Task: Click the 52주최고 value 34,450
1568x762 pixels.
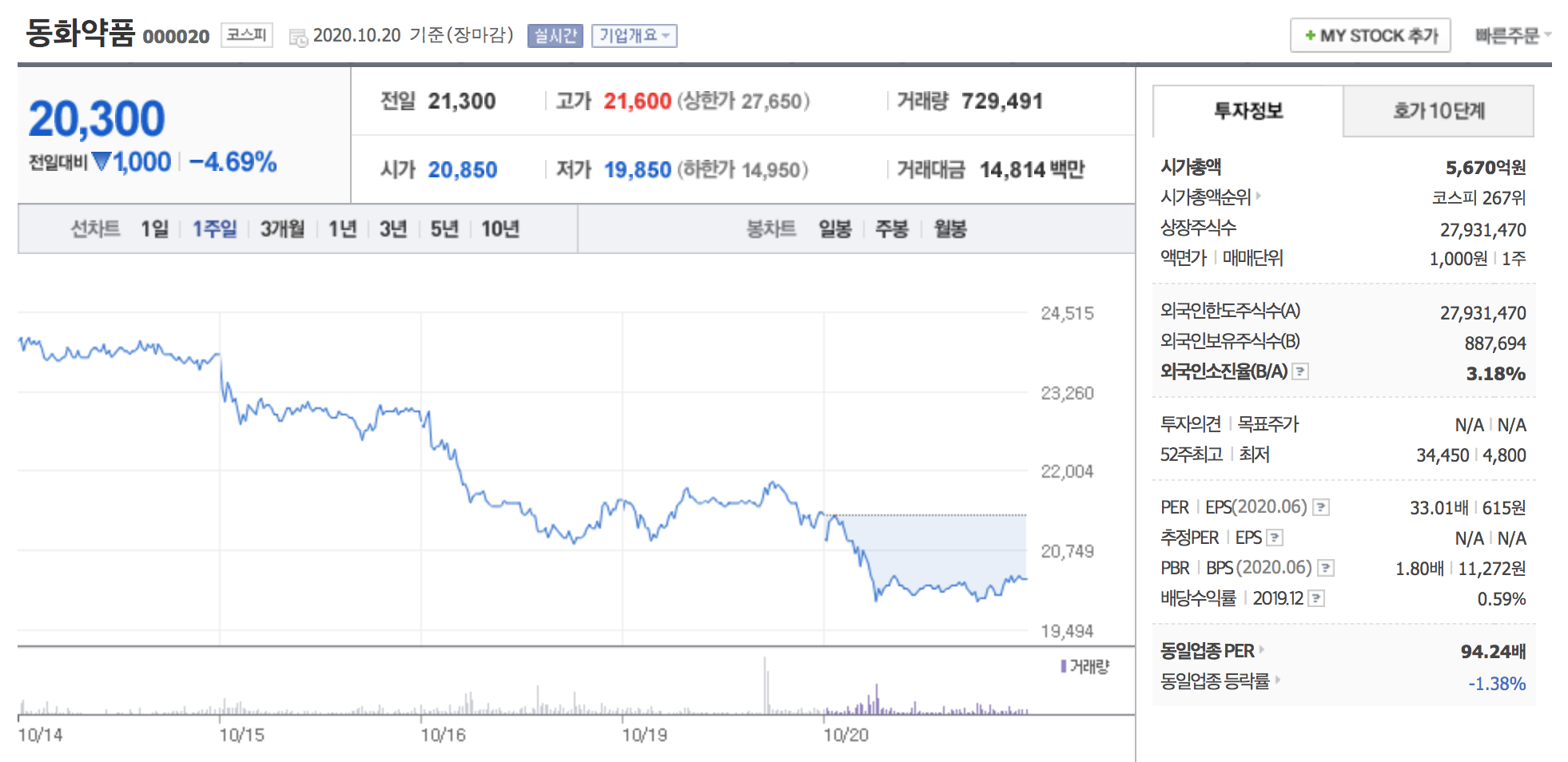Action: click(x=1443, y=455)
